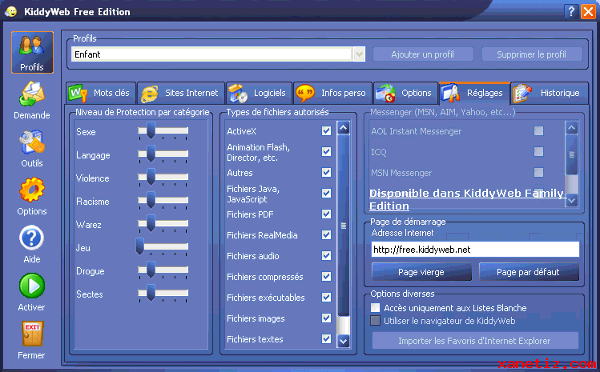Open the Enfant profile dropdown arrow

pos(359,55)
